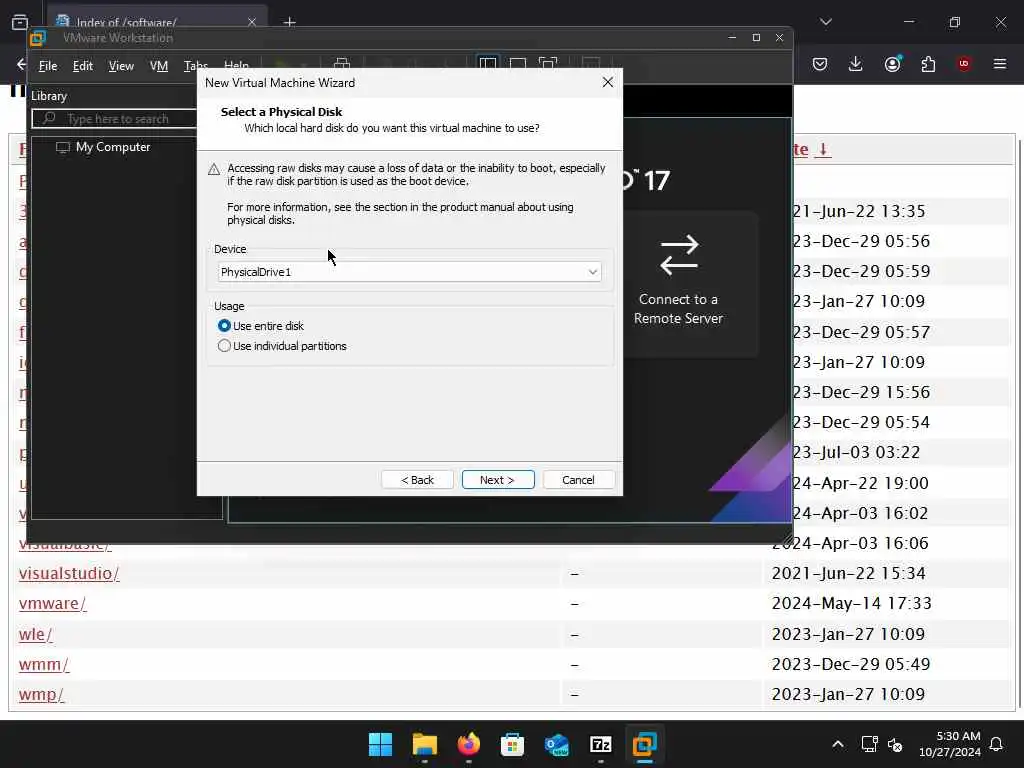Open the wmm/ directory link
This screenshot has width=1024, height=768.
coord(44,664)
